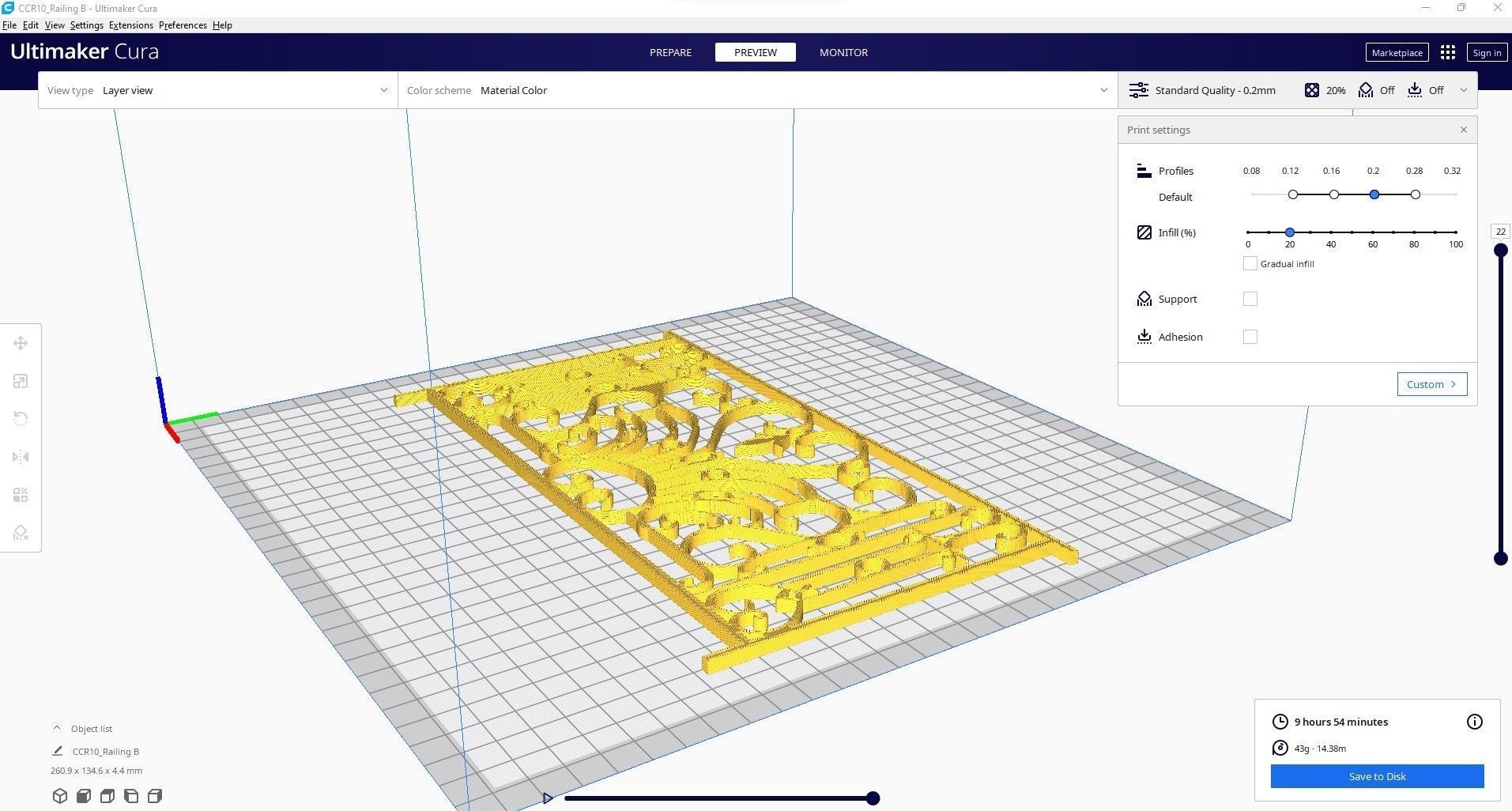This screenshot has width=1512, height=811.
Task: Switch to the MONITOR stage
Action: [843, 52]
